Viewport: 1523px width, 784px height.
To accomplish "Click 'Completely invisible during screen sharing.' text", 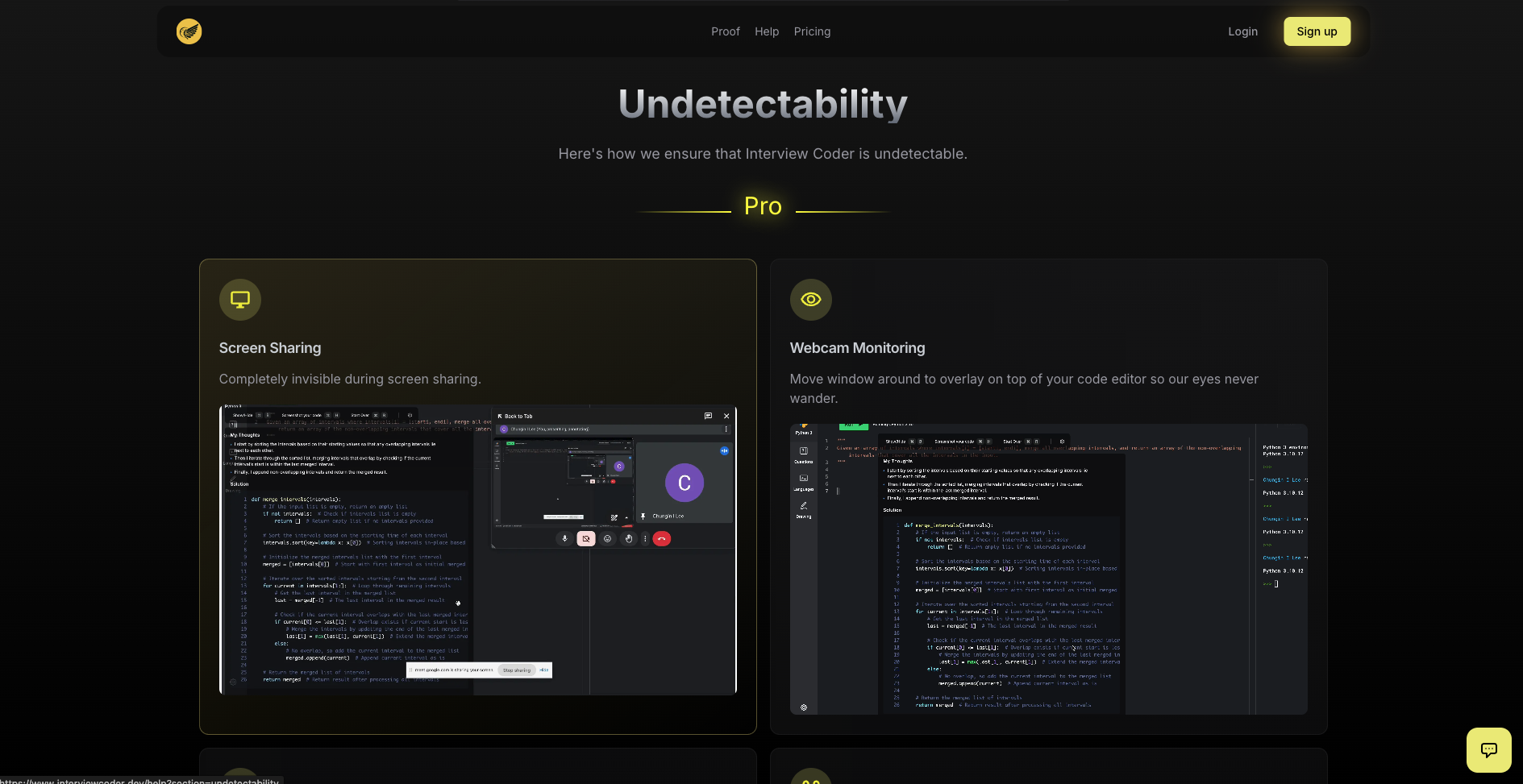I will tap(350, 379).
